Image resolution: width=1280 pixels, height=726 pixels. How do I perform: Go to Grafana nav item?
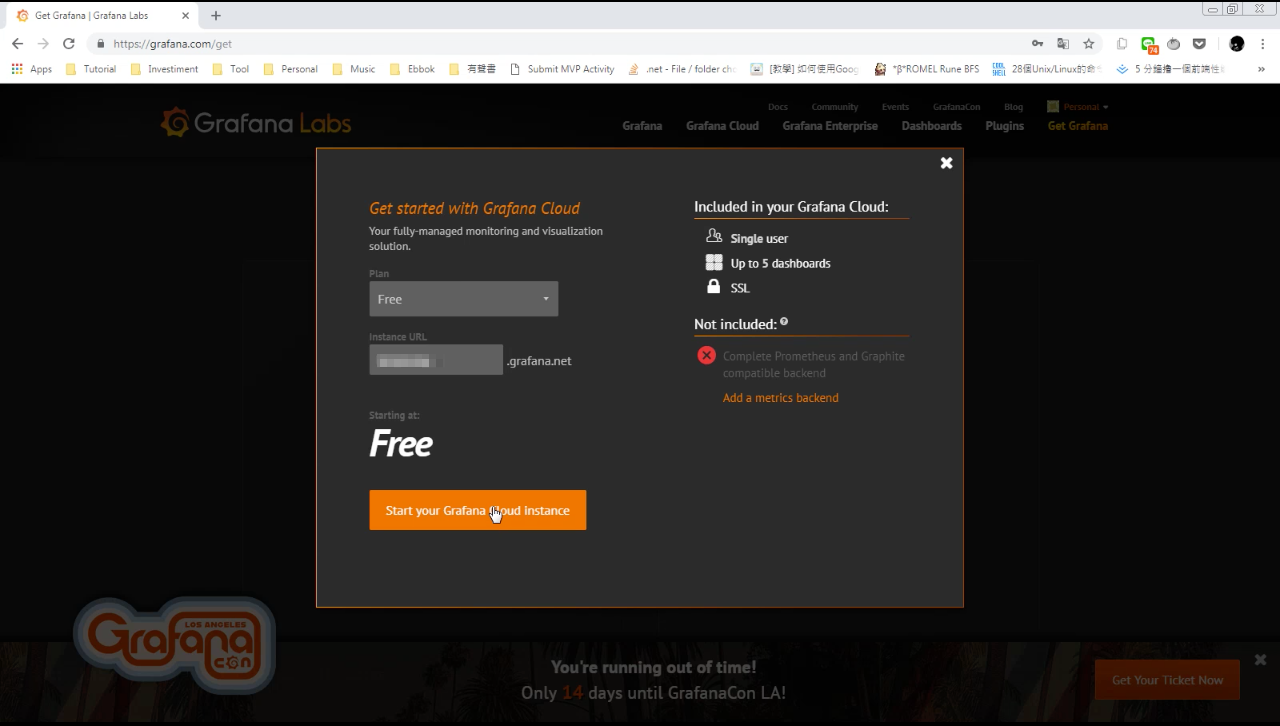click(642, 126)
